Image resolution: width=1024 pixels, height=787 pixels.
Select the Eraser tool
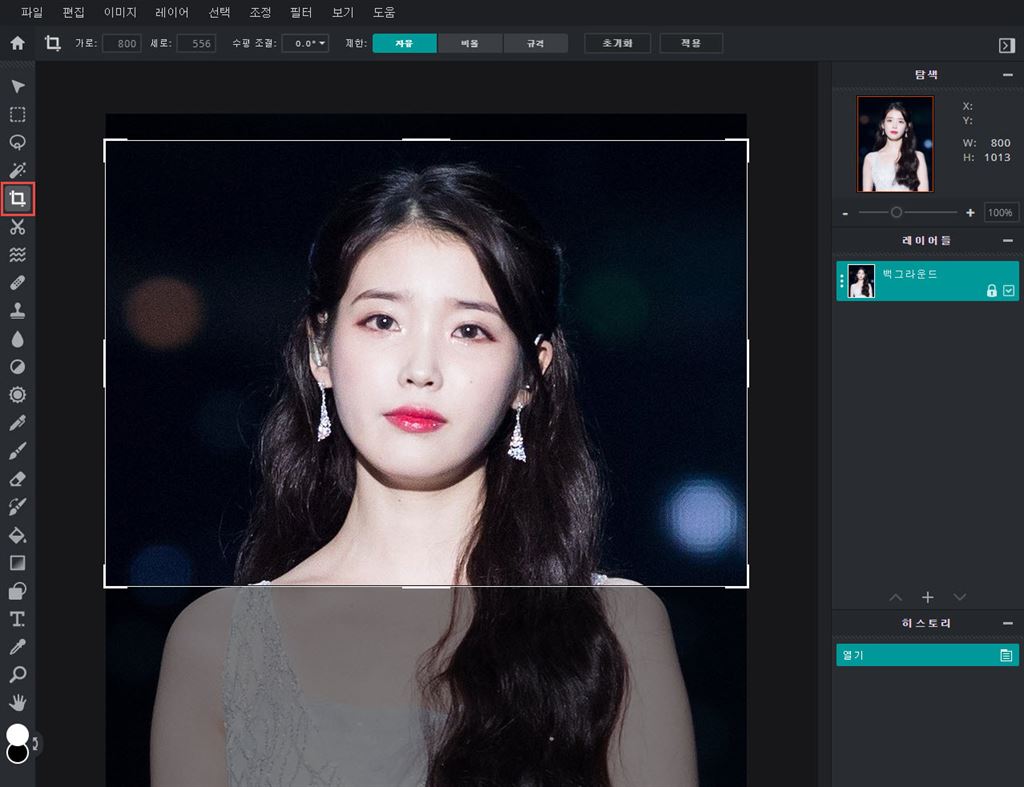tap(18, 479)
